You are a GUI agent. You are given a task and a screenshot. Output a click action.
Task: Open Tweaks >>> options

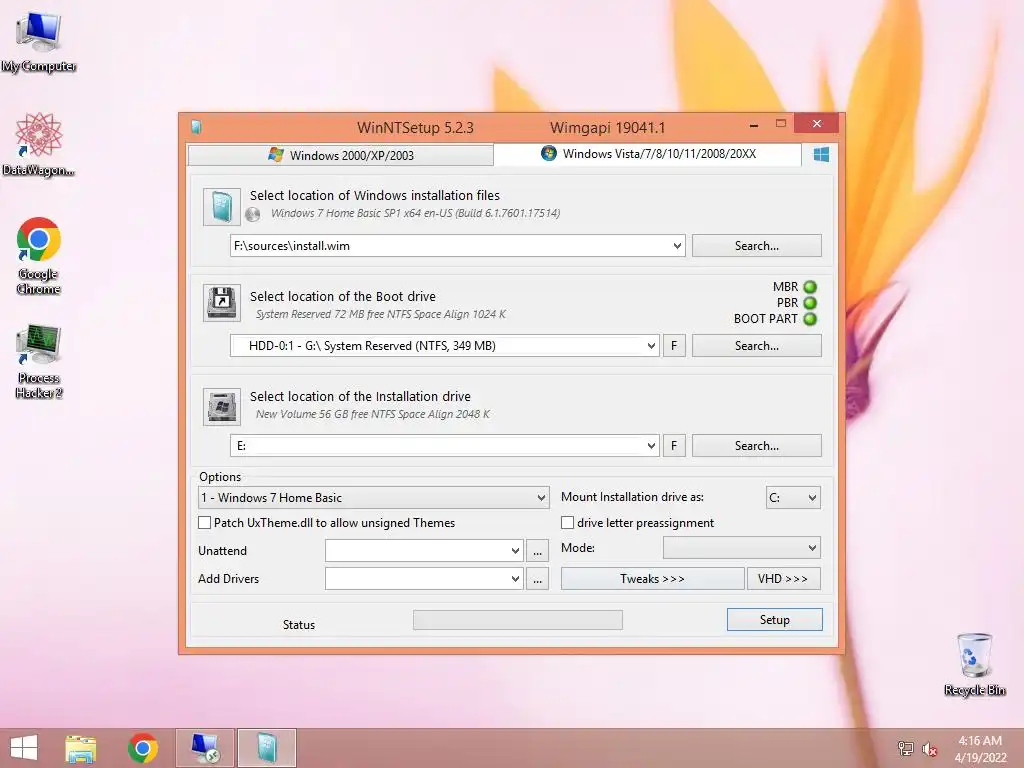652,579
